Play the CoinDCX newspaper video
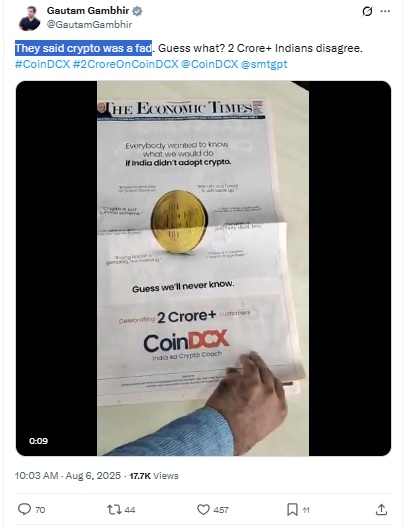Image resolution: width=418 pixels, height=528 pixels. pos(203,268)
